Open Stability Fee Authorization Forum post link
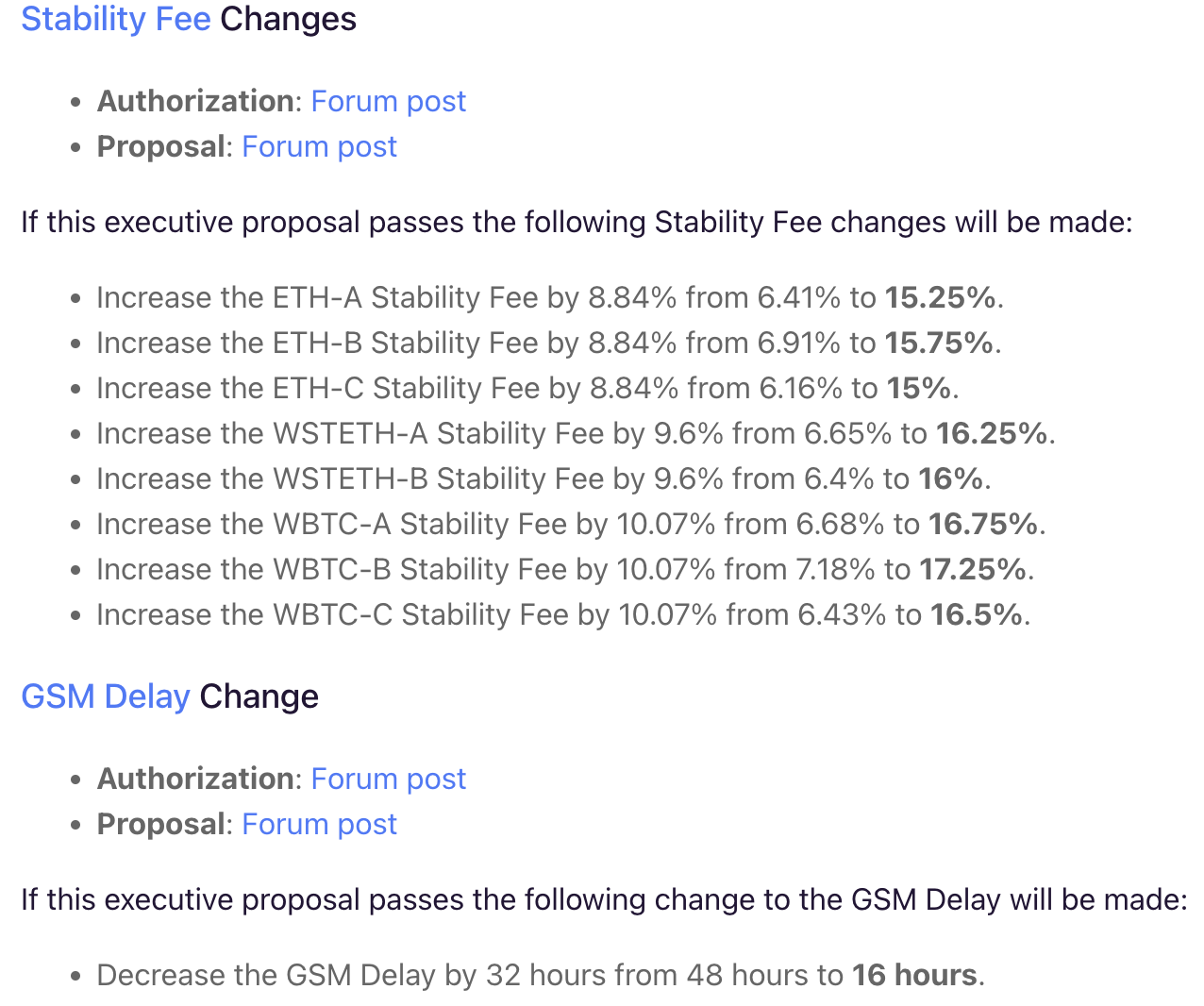This screenshot has height=1006, width=1204. point(389,101)
